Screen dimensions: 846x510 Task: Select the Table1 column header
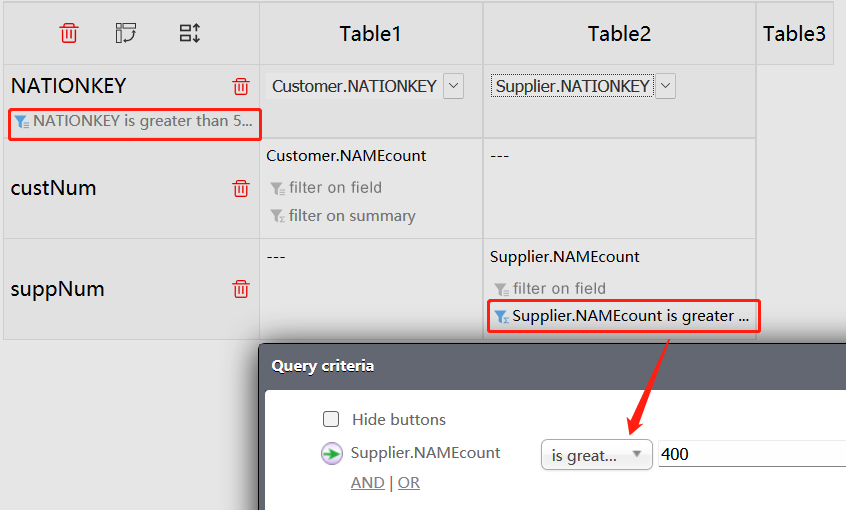tap(370, 34)
